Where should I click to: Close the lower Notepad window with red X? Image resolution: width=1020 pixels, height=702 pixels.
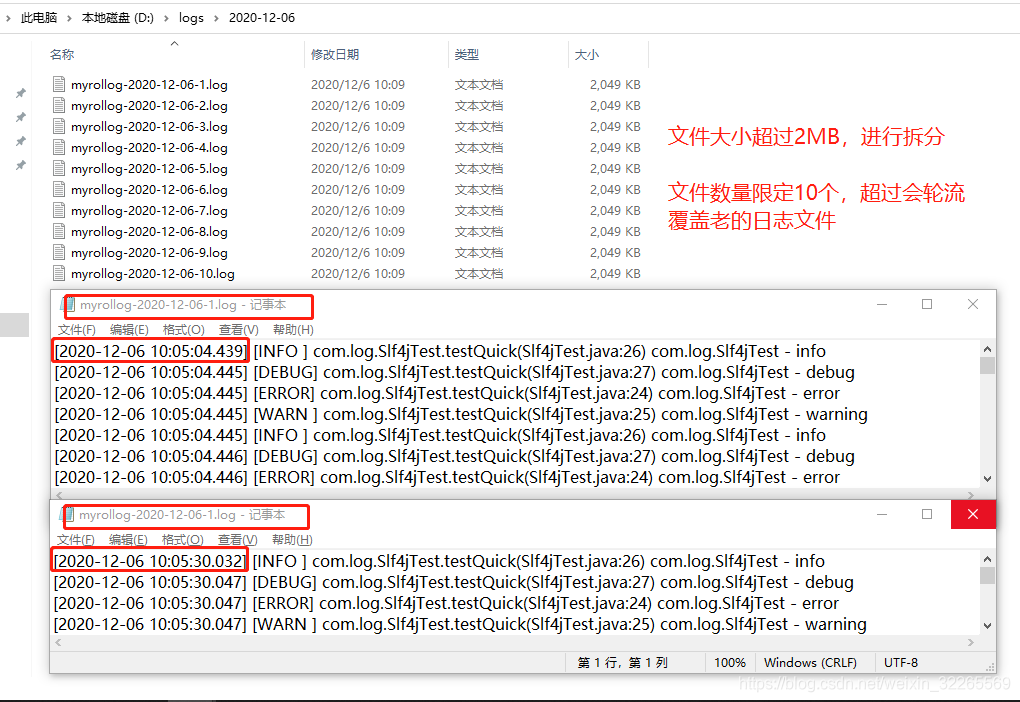[973, 515]
